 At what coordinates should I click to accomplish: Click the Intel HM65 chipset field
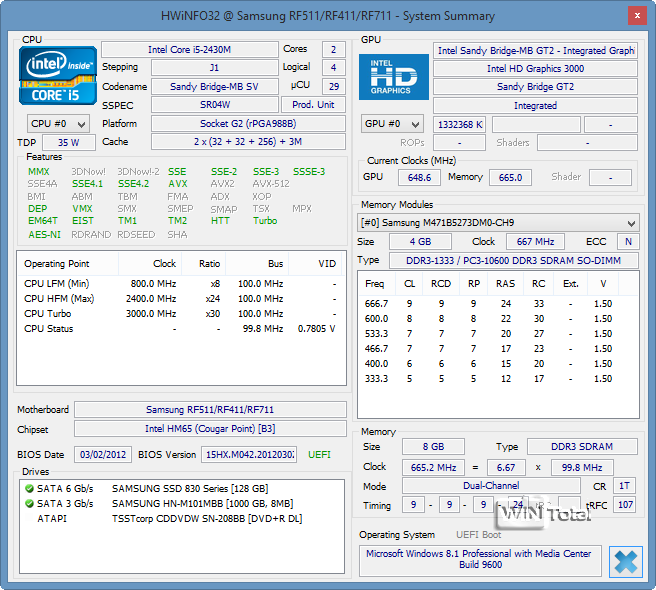click(210, 430)
